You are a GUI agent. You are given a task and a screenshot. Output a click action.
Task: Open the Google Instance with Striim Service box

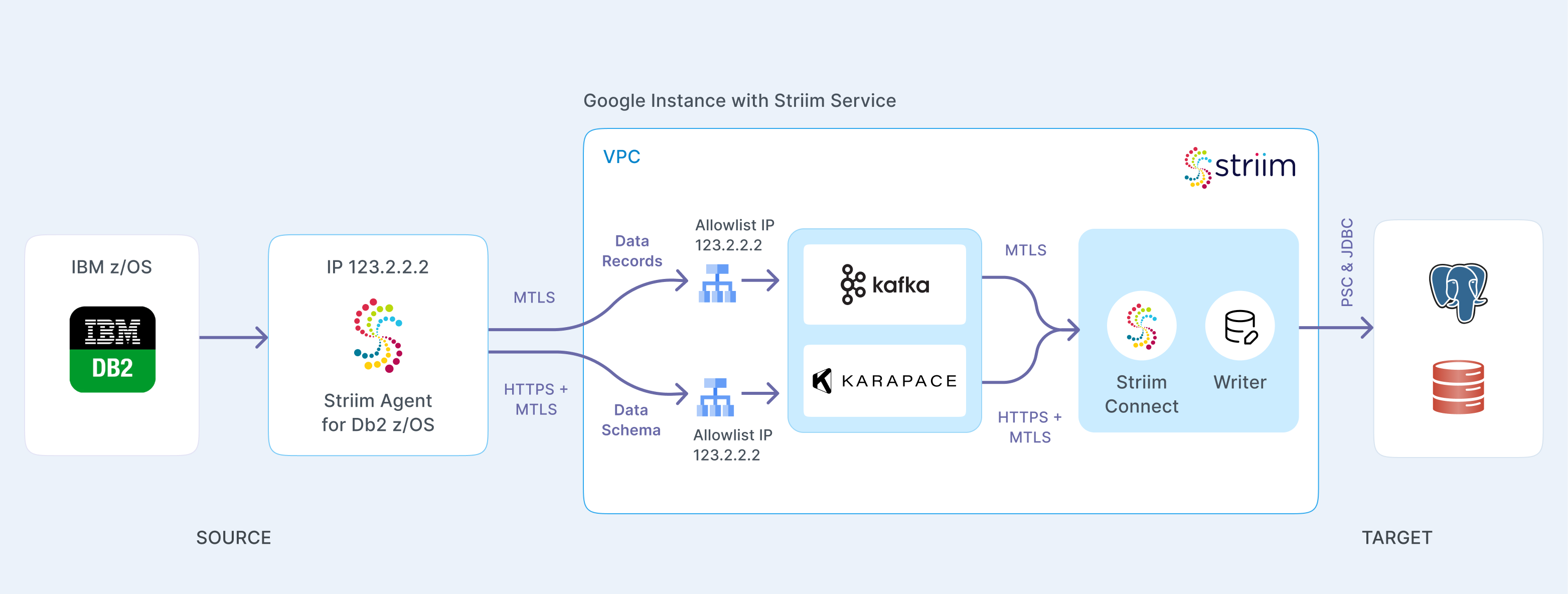(739, 100)
